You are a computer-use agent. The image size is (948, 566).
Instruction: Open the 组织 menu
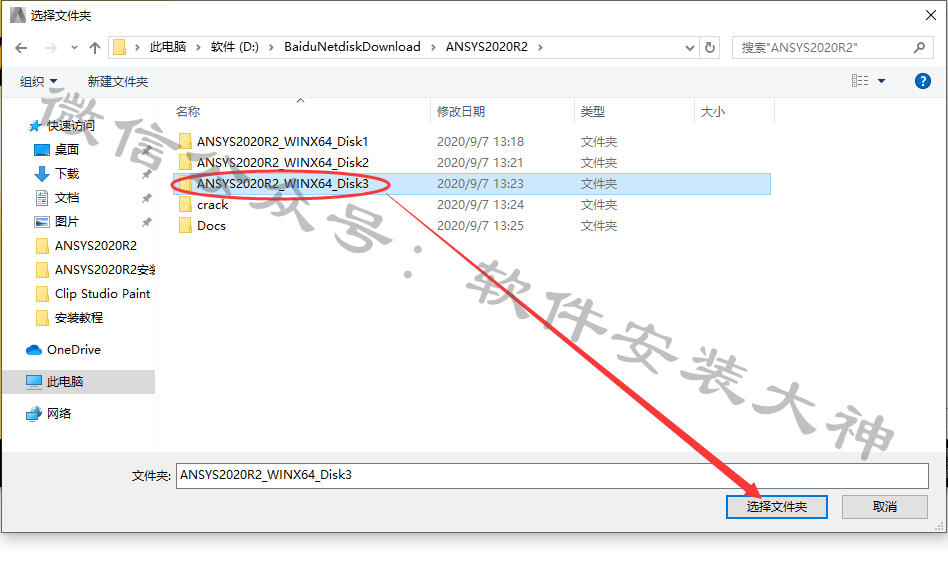coord(38,81)
